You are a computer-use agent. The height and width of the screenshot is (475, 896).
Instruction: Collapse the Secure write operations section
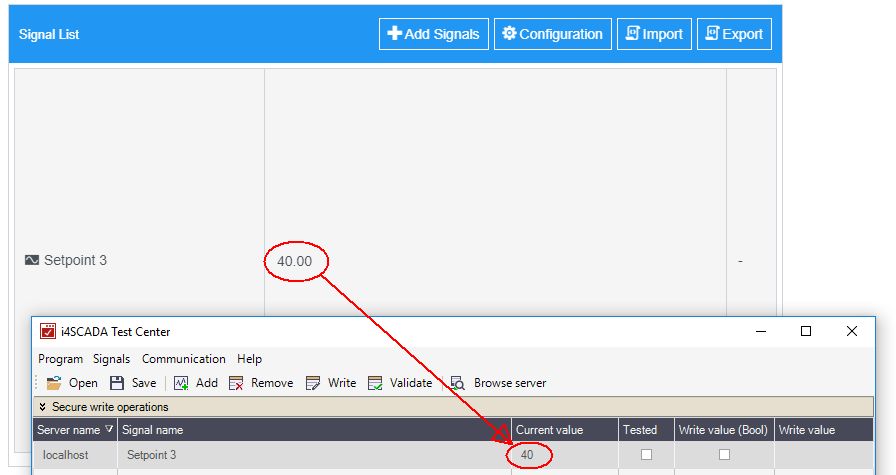(x=42, y=407)
